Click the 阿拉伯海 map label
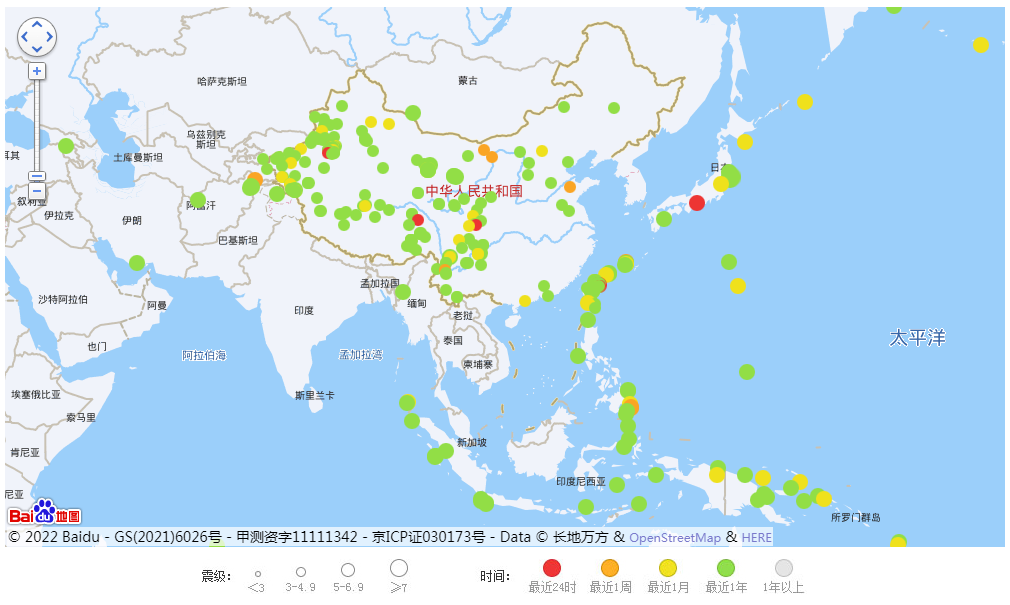Screen dimensions: 1010x605 point(204,356)
